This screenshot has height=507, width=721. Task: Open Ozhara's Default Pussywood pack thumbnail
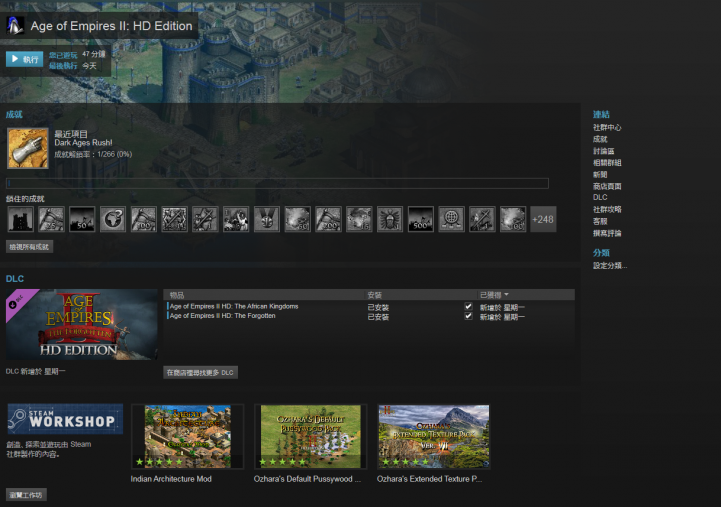311,437
